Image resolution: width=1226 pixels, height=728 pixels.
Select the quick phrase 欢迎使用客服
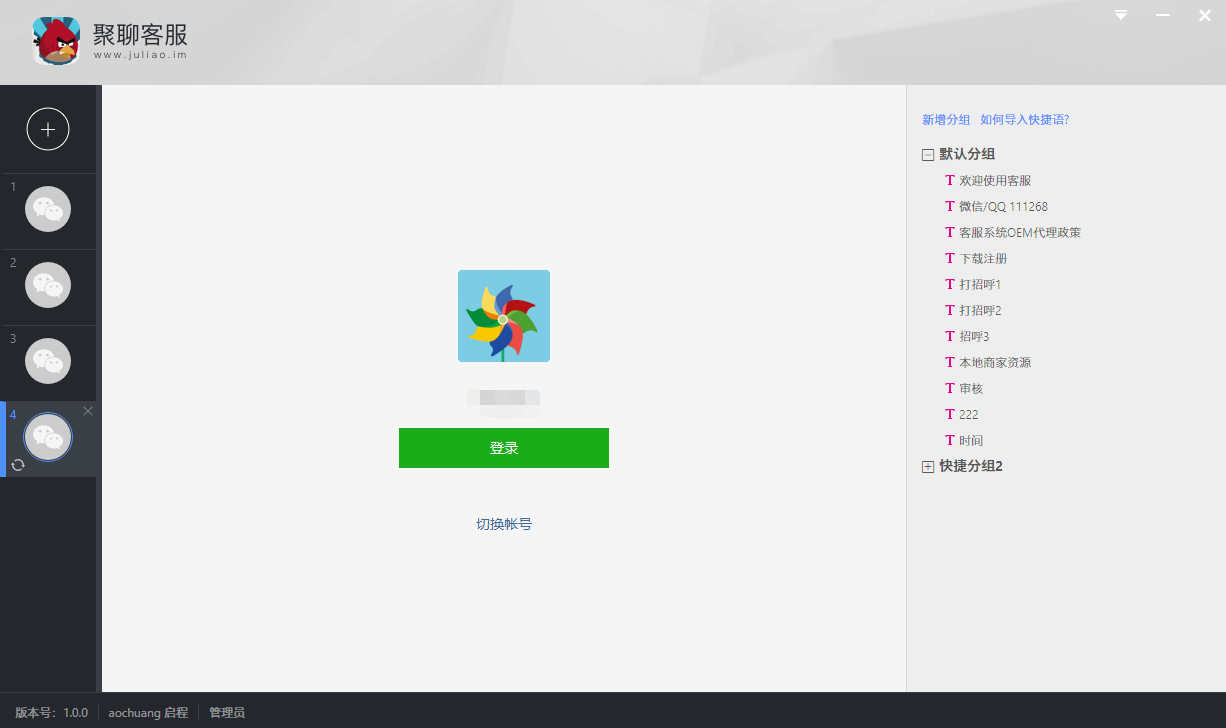tap(995, 181)
